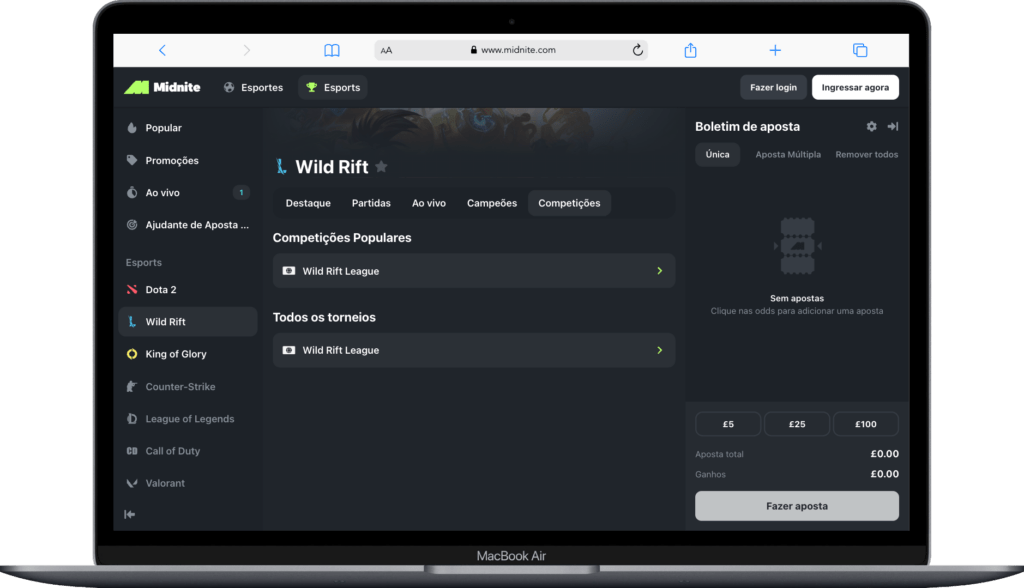Viewport: 1024px width, 588px height.
Task: Choose the £100 quick stake
Action: (866, 424)
